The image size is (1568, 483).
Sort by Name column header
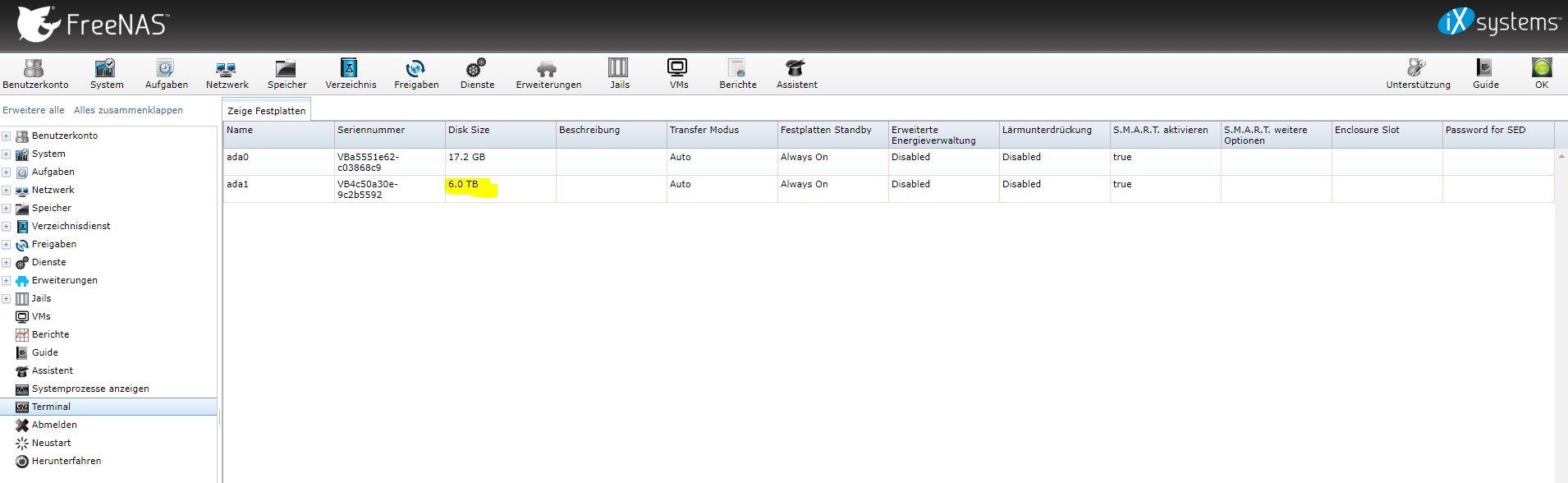pyautogui.click(x=278, y=135)
